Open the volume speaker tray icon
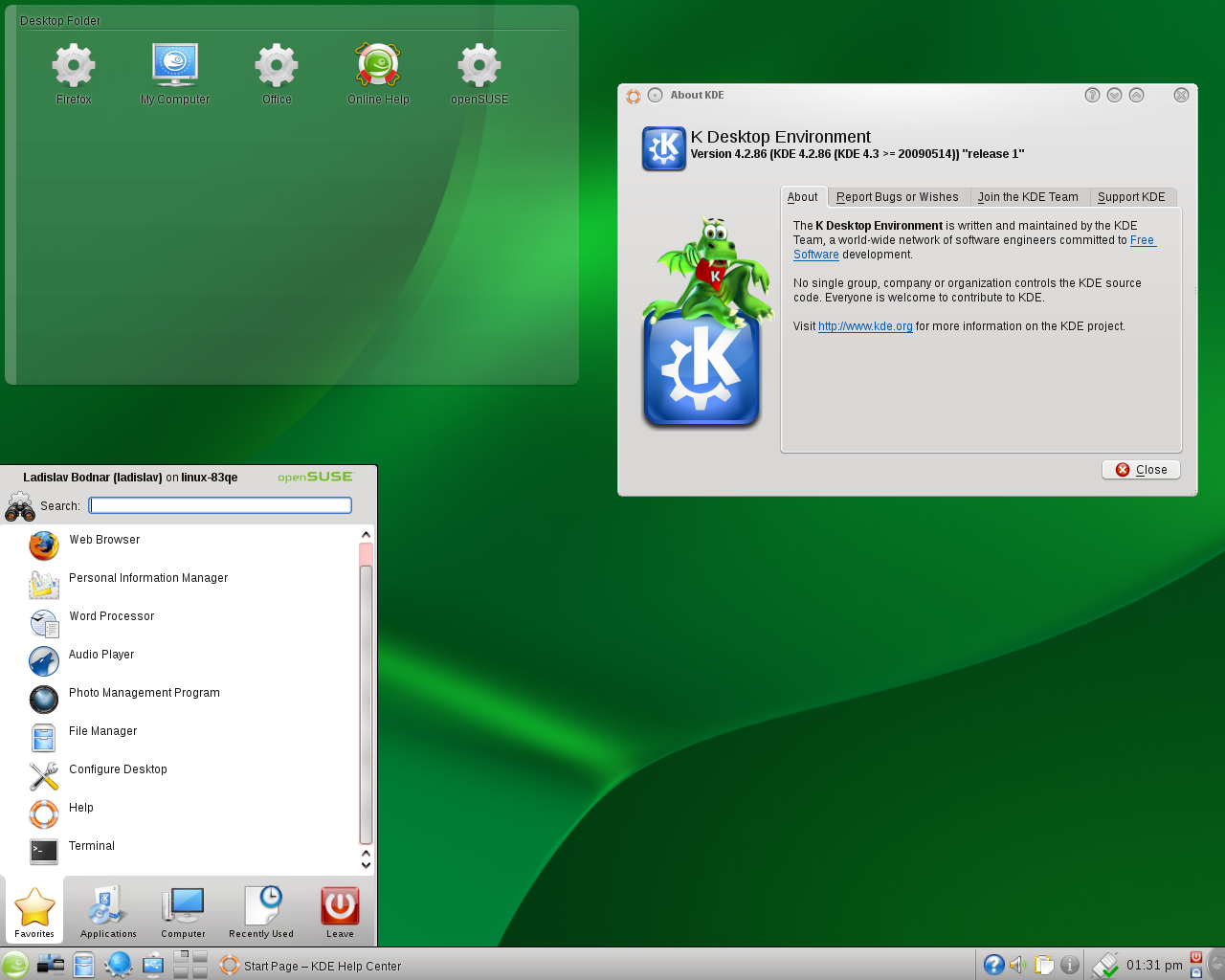The width and height of the screenshot is (1225, 980). [1018, 965]
